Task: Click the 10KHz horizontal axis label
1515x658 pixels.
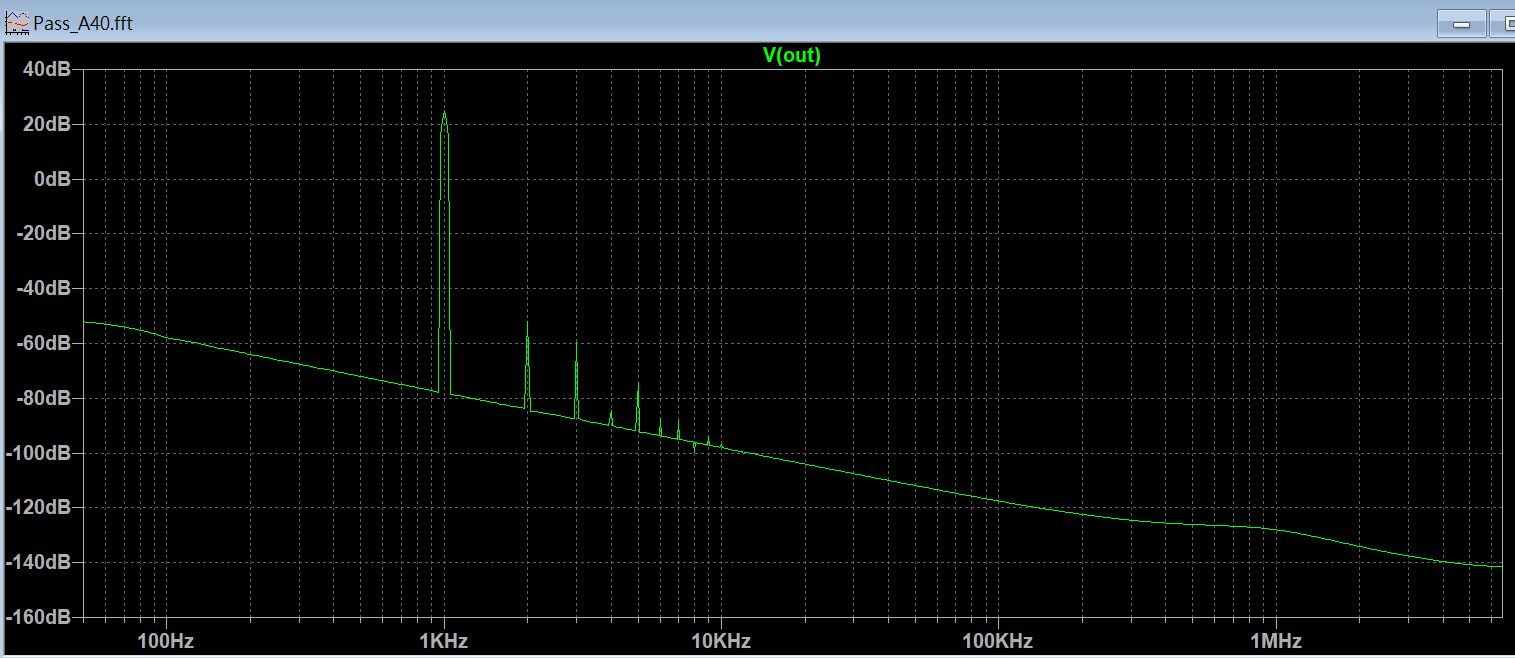Action: coord(720,640)
